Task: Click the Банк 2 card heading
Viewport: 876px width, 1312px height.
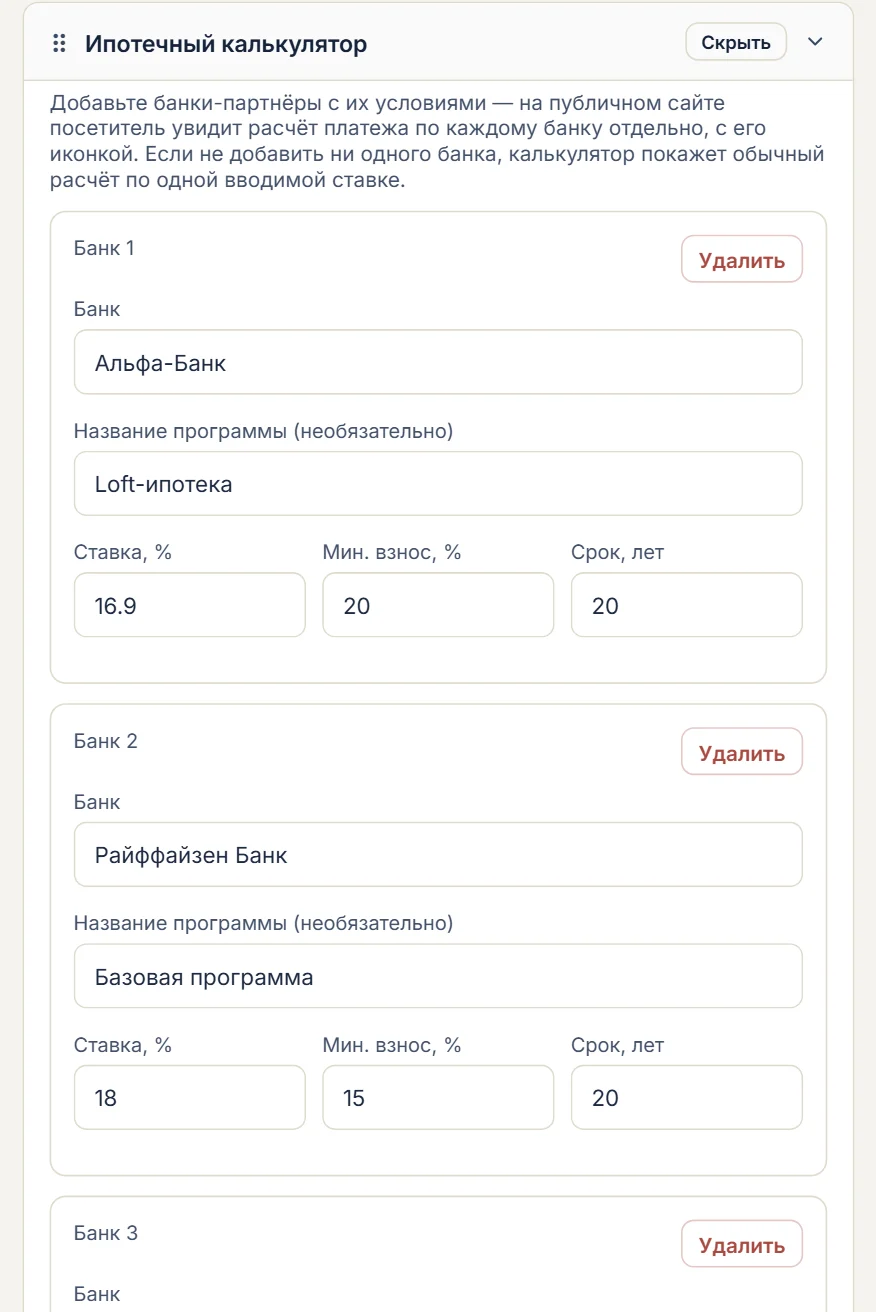Action: (106, 741)
